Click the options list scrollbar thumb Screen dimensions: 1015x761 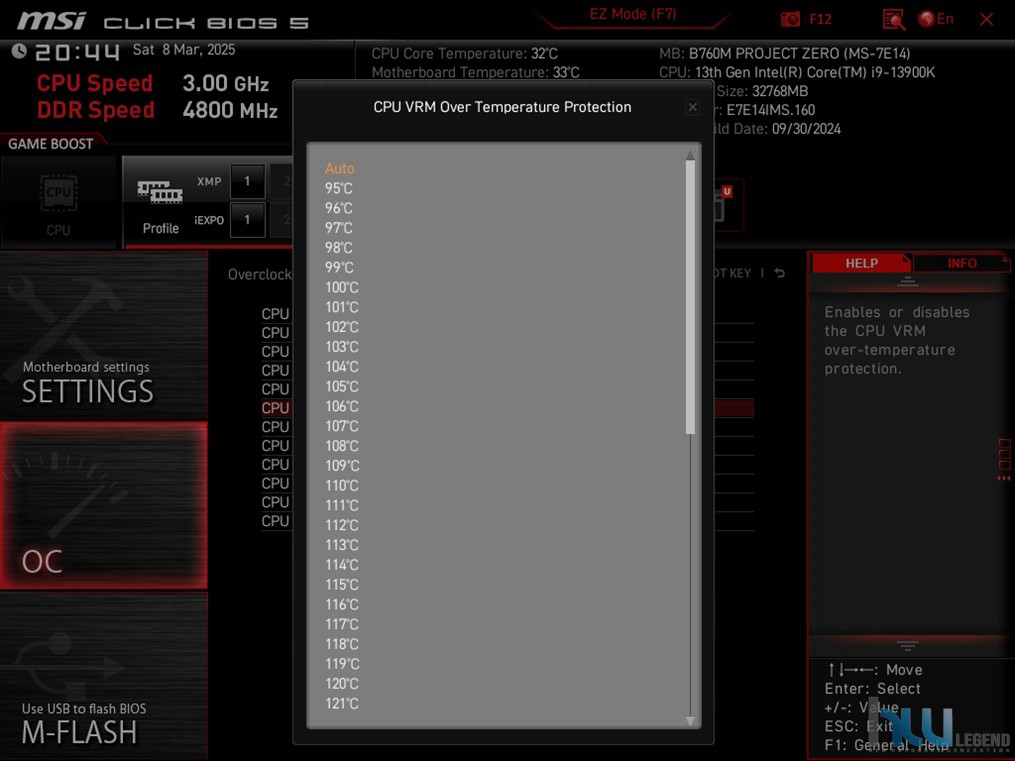690,297
